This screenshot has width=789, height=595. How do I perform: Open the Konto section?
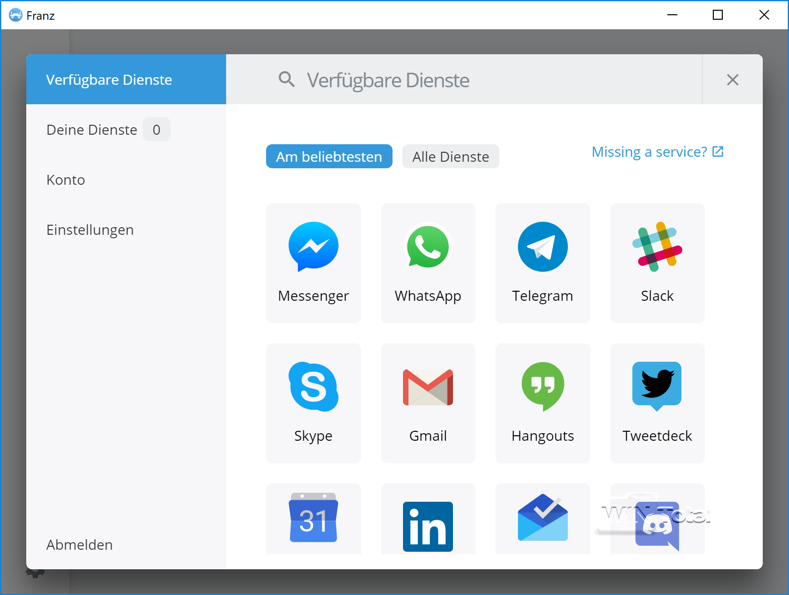click(x=126, y=180)
